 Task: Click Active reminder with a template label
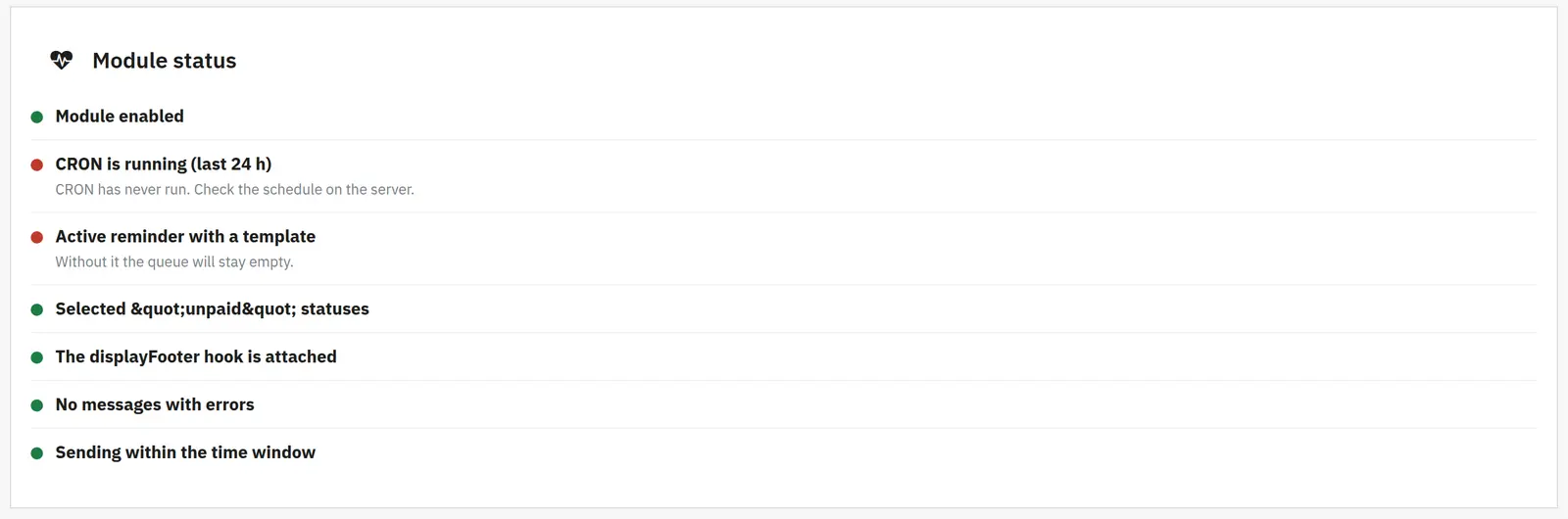(185, 237)
